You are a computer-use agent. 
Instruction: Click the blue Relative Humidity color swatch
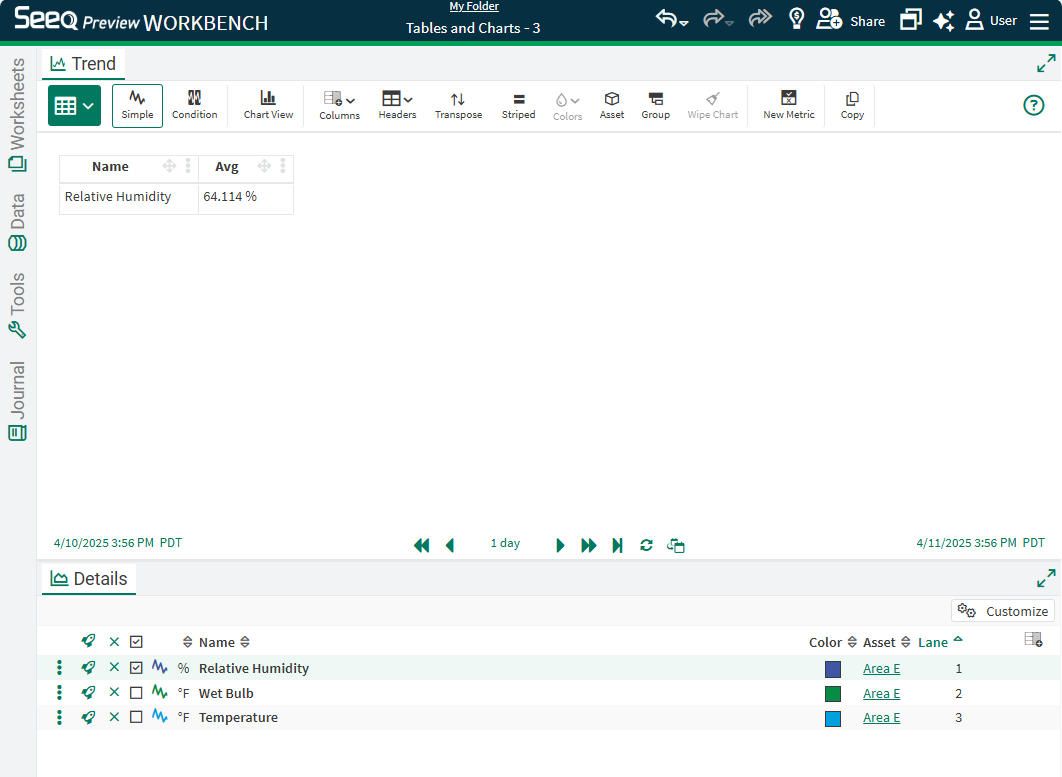click(832, 669)
